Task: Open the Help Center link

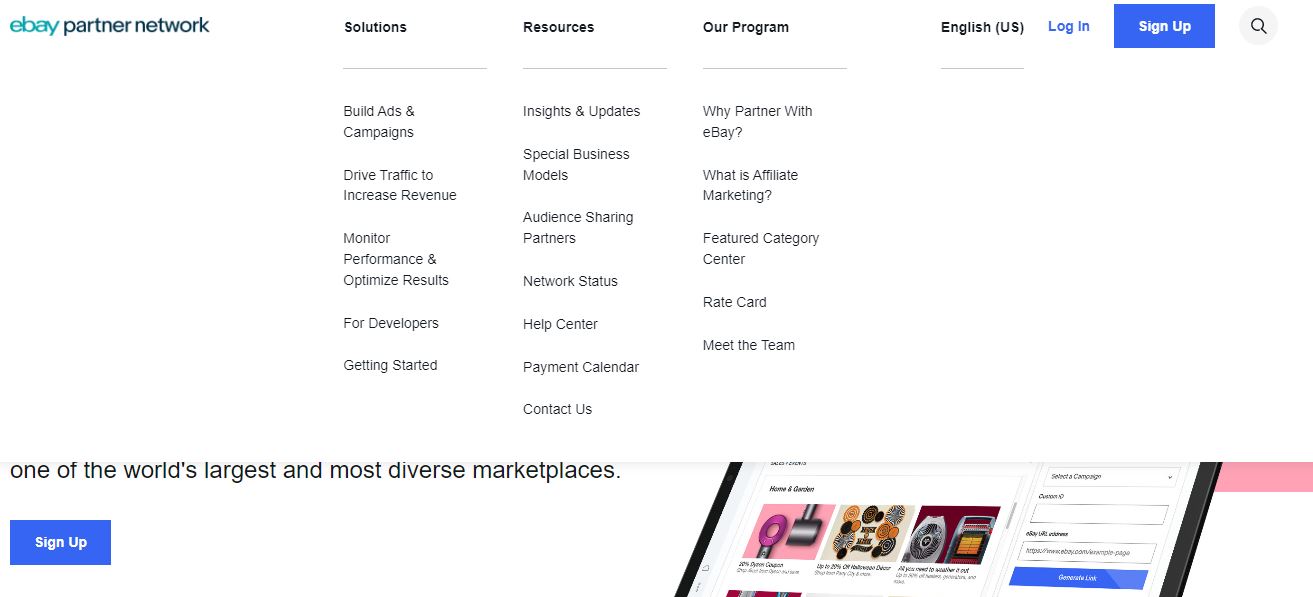Action: click(x=560, y=324)
